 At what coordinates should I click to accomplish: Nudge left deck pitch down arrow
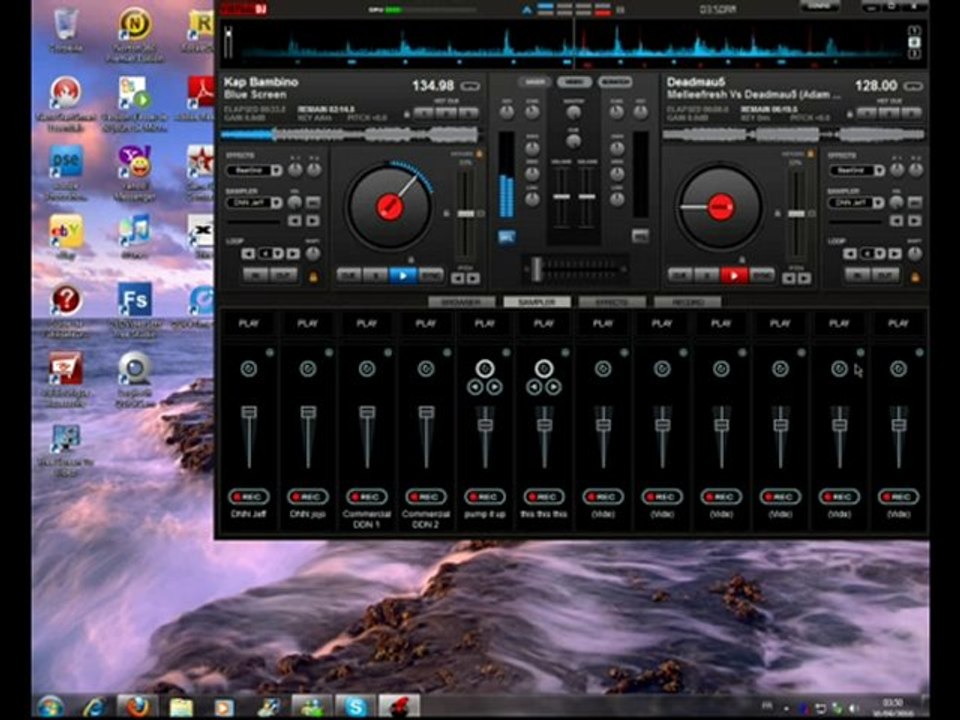click(457, 279)
